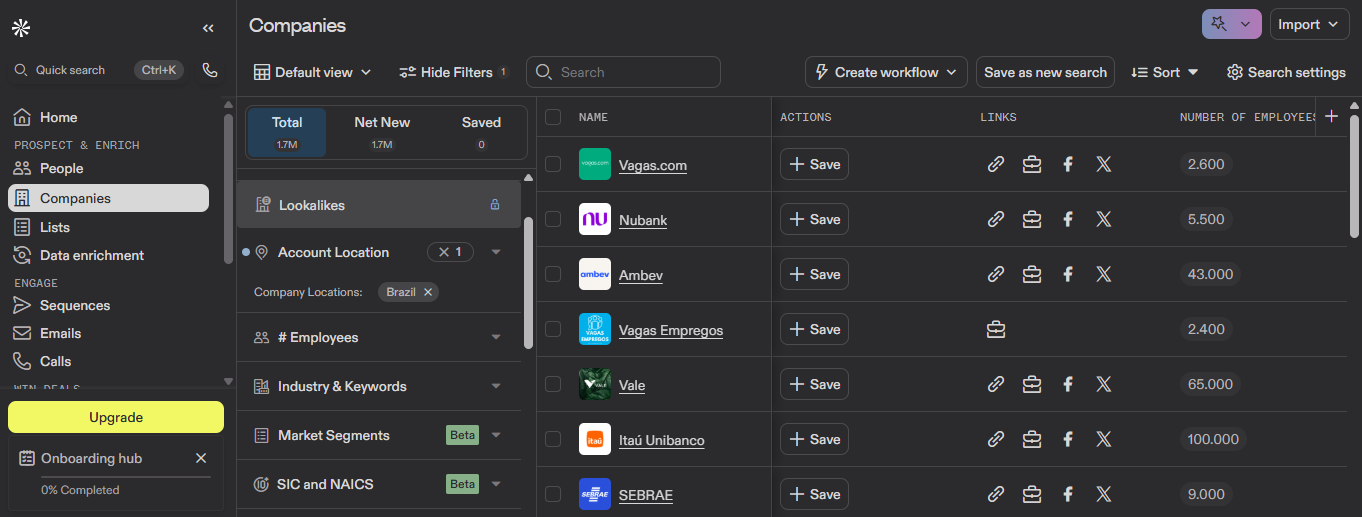Click X (Twitter) icon for Nubank
The height and width of the screenshot is (517, 1362).
click(1104, 219)
